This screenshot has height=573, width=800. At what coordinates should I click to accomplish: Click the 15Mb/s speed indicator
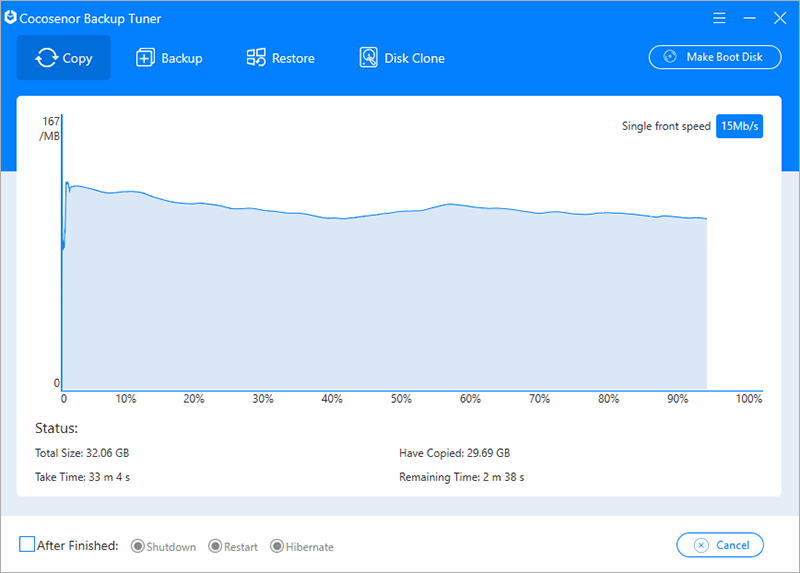click(739, 126)
